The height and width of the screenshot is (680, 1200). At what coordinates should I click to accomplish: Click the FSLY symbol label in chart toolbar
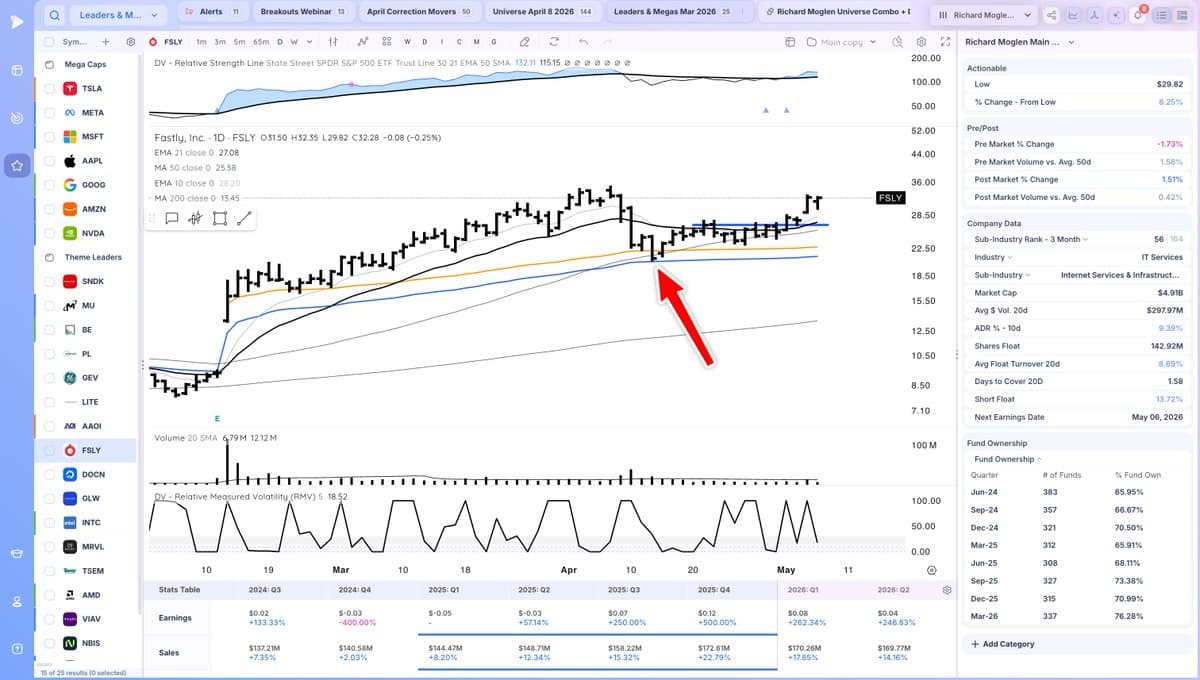point(173,42)
